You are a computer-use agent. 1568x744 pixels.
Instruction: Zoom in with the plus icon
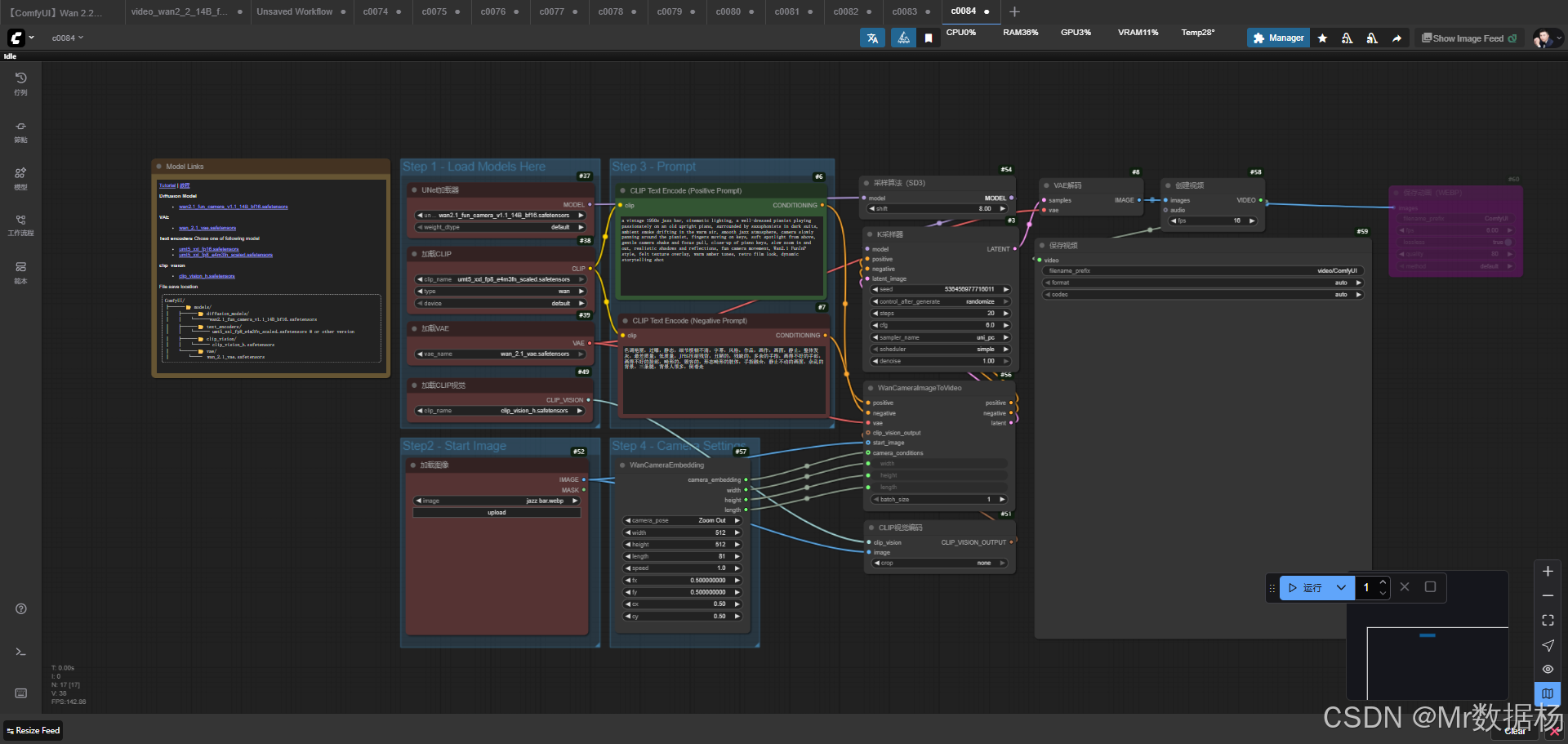click(x=1548, y=572)
